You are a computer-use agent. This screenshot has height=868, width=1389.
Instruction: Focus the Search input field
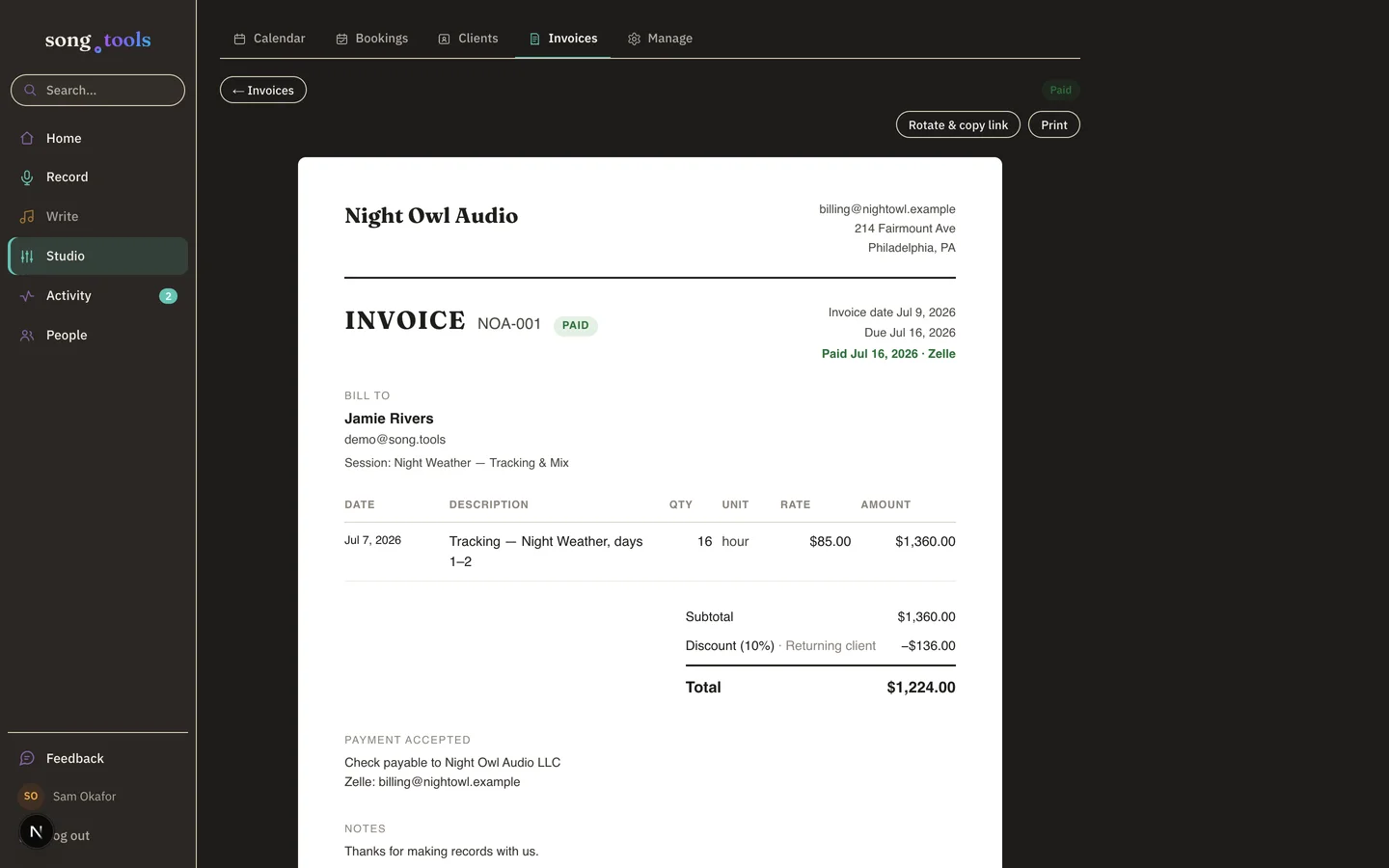(x=97, y=91)
